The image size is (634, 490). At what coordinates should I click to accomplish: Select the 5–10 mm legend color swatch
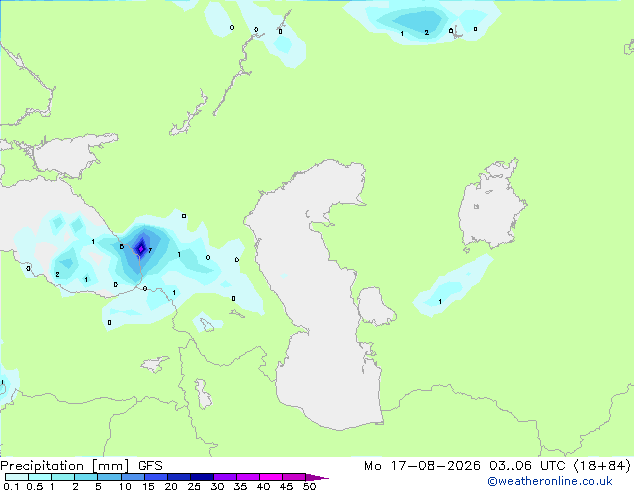(109, 477)
